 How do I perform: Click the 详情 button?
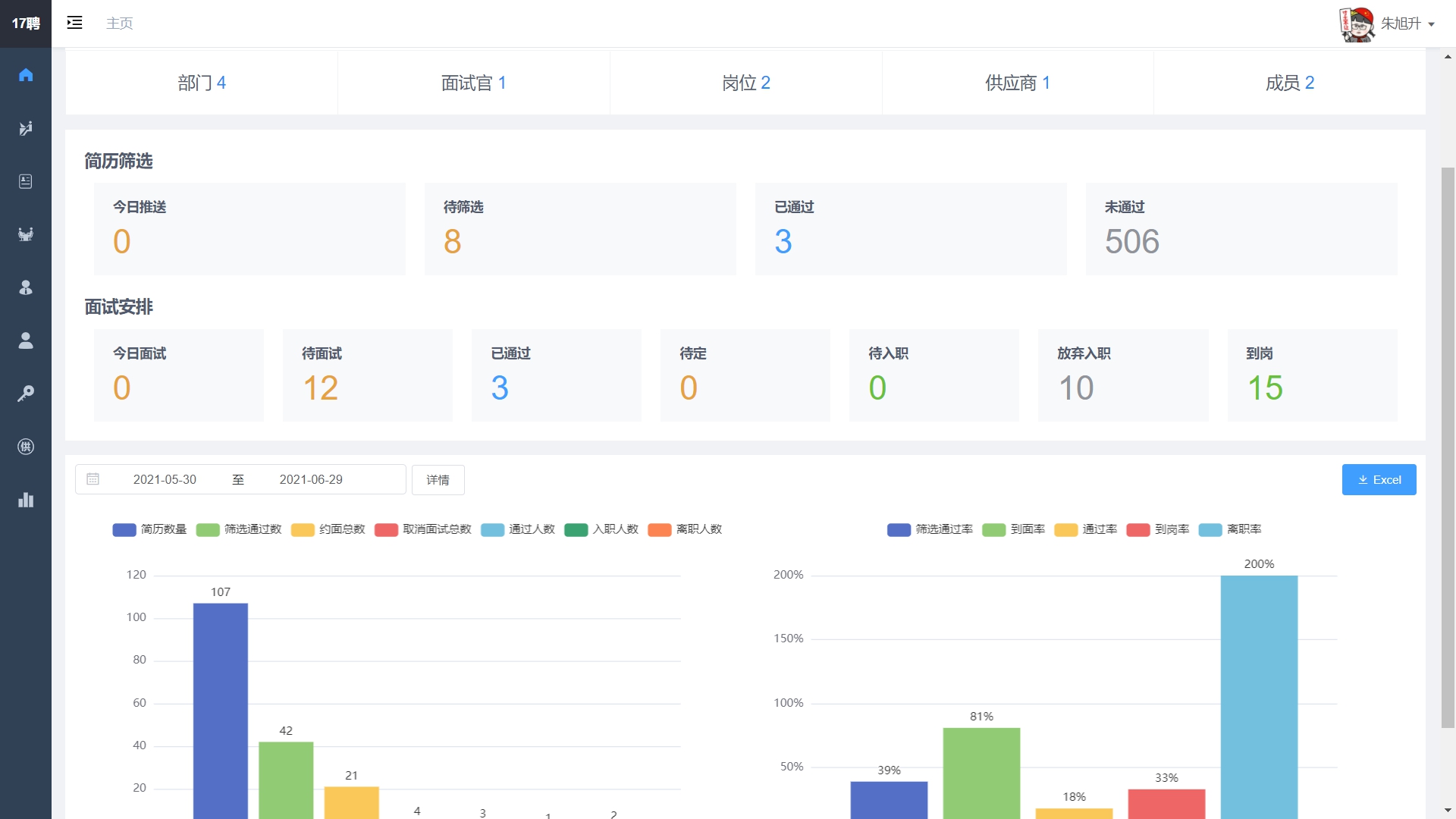click(438, 480)
